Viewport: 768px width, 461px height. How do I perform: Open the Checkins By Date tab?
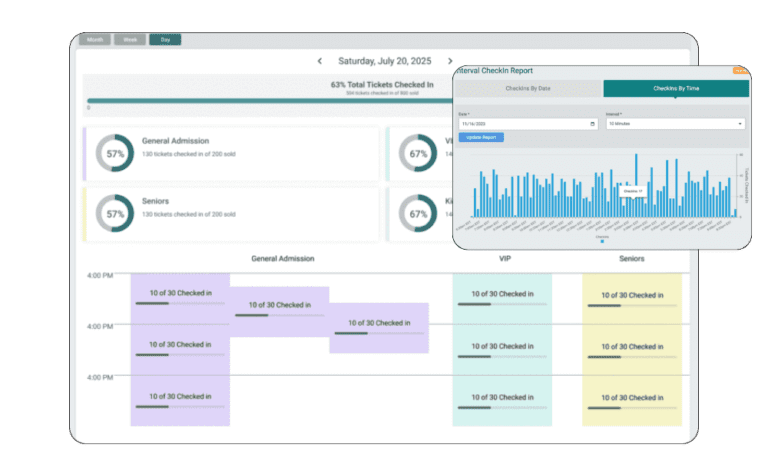click(529, 88)
